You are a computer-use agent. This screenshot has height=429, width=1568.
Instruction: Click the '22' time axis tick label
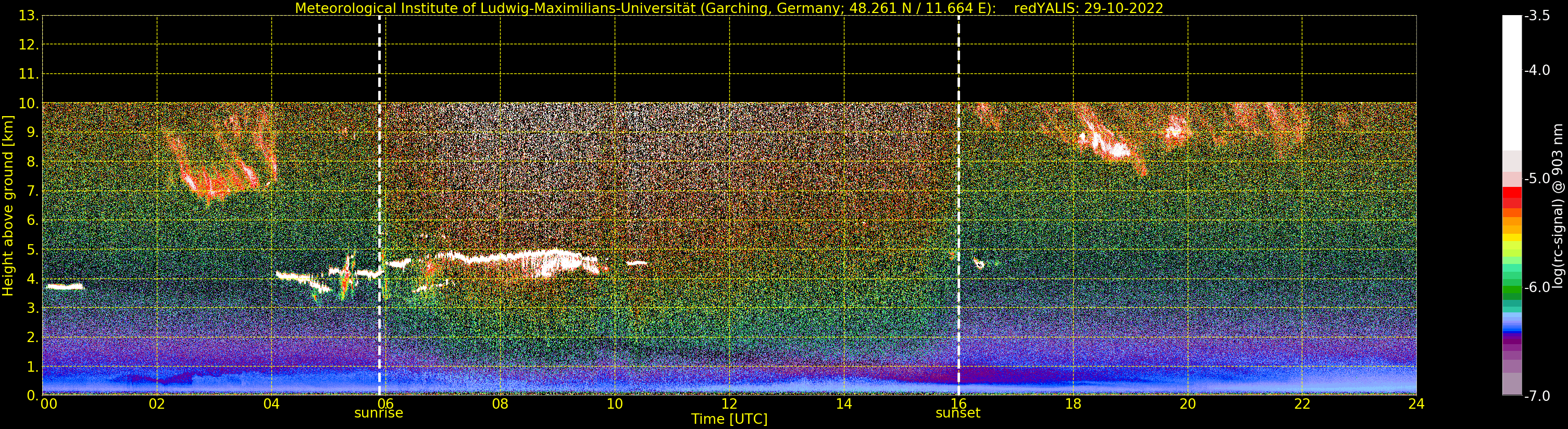pos(1302,404)
